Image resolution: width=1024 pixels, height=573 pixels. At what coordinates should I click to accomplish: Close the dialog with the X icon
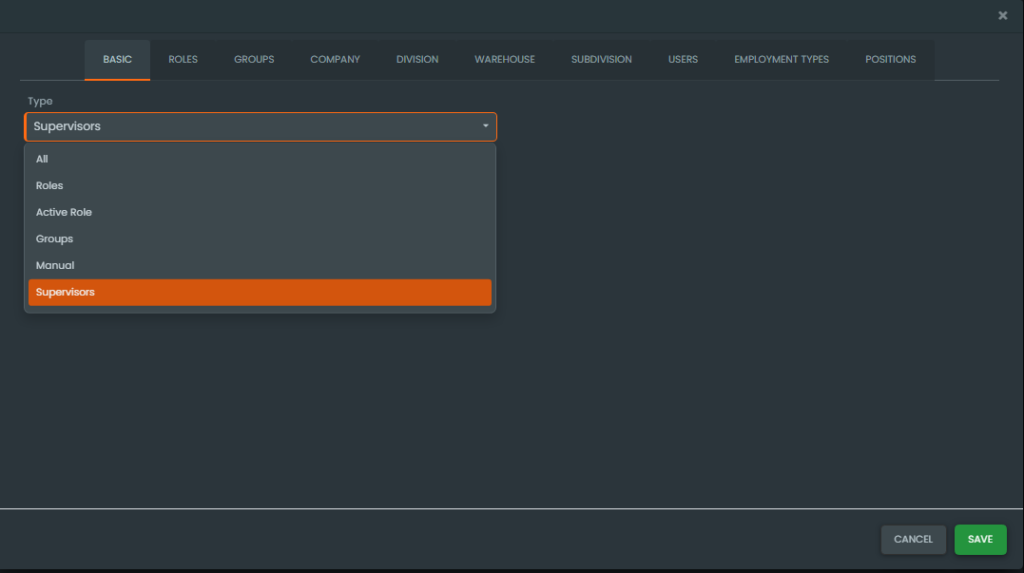click(x=1002, y=15)
